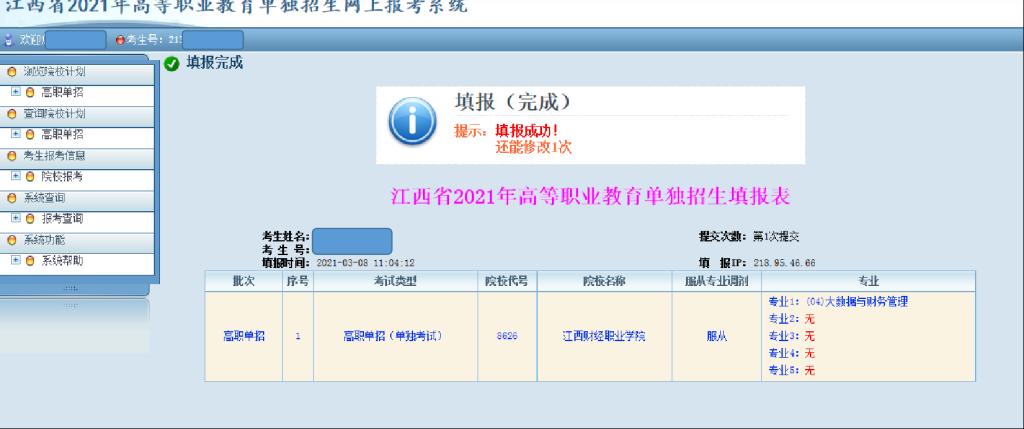Expand the plus box next to 院校报考

coord(15,177)
